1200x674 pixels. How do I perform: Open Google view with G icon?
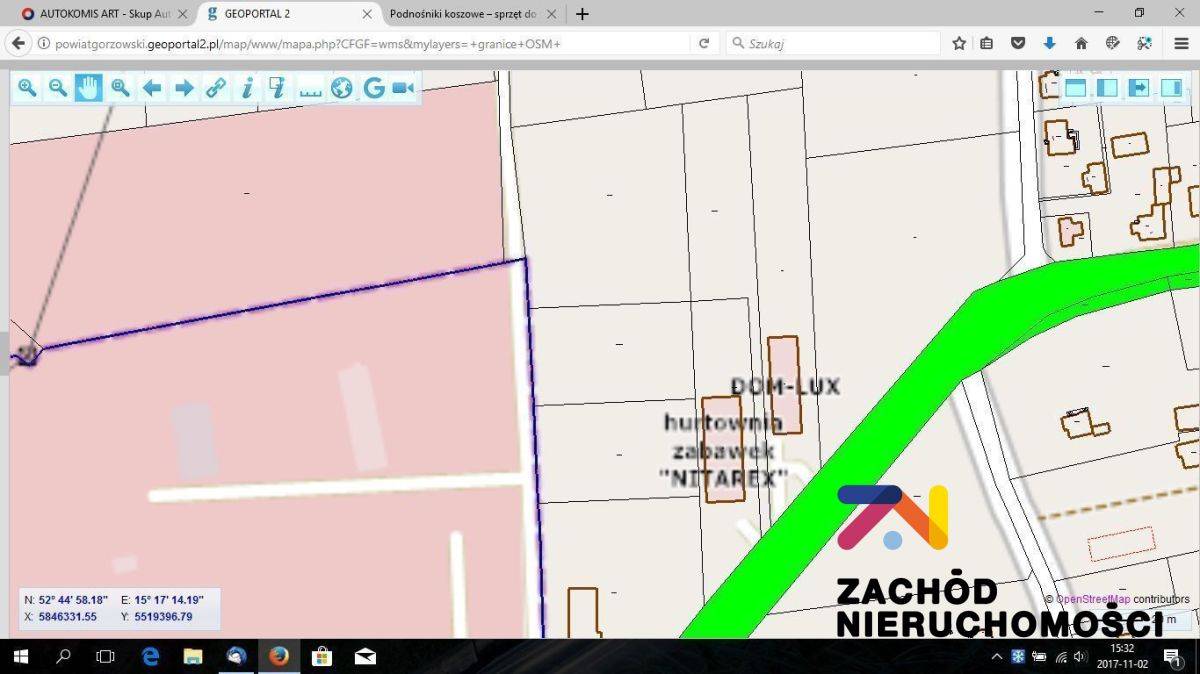coord(373,88)
